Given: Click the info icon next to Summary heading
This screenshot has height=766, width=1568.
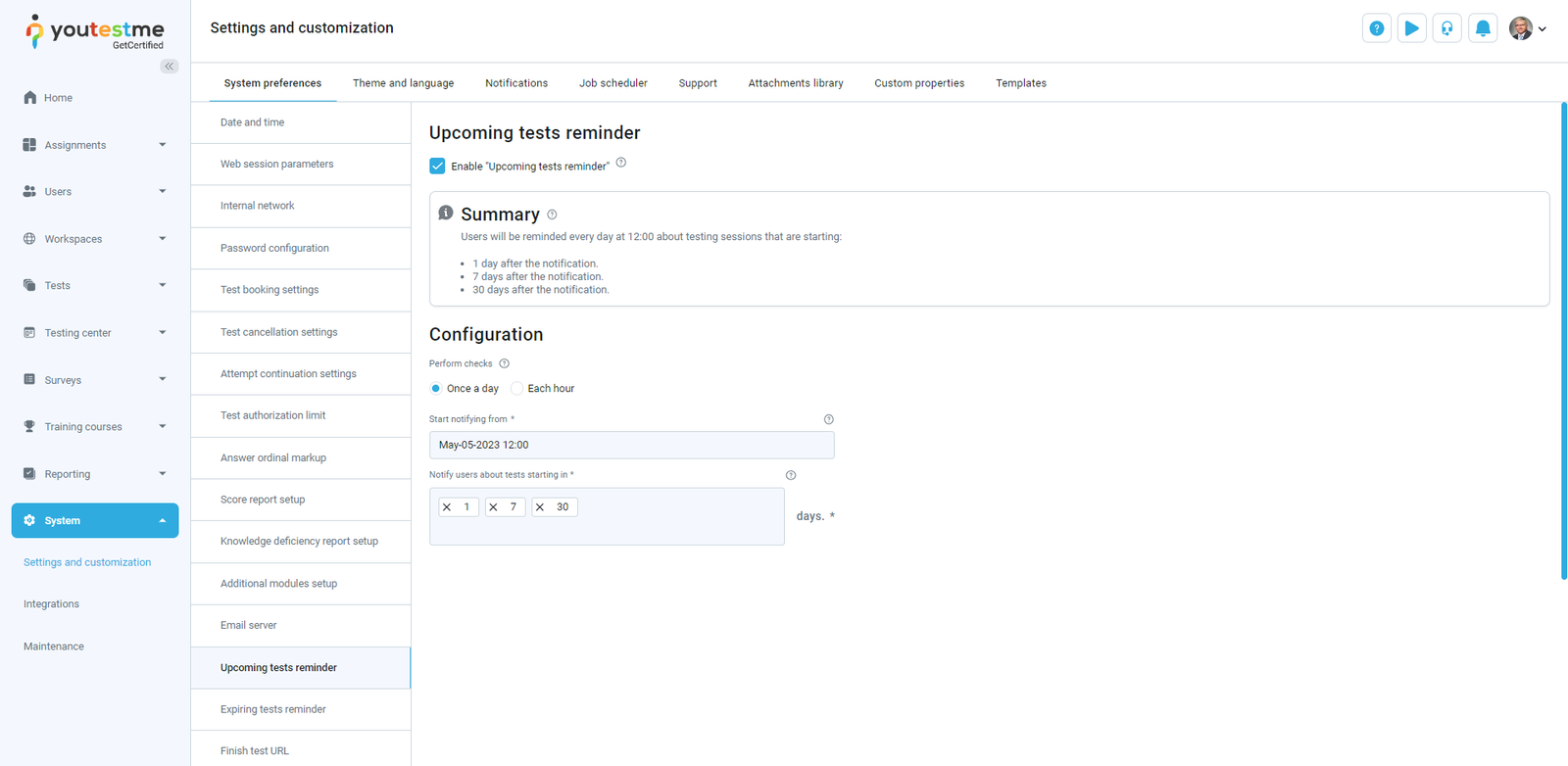Looking at the screenshot, I should pyautogui.click(x=552, y=215).
